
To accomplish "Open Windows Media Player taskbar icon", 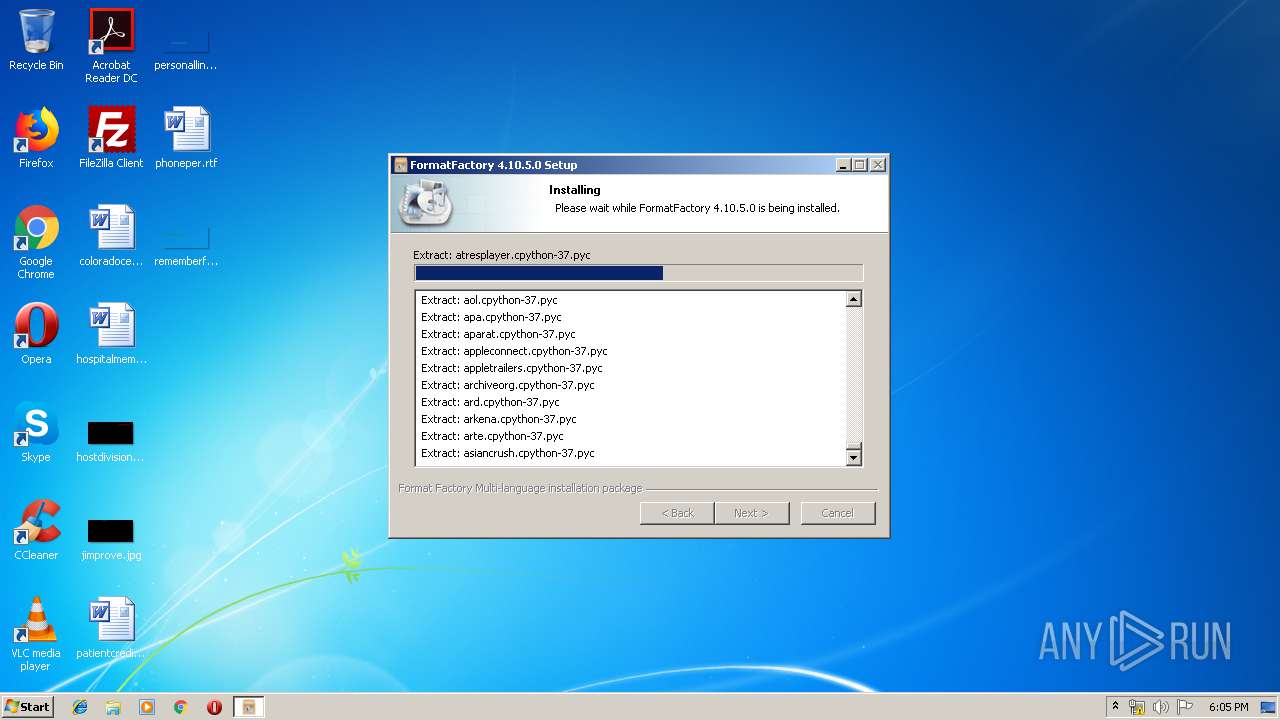I will (147, 707).
